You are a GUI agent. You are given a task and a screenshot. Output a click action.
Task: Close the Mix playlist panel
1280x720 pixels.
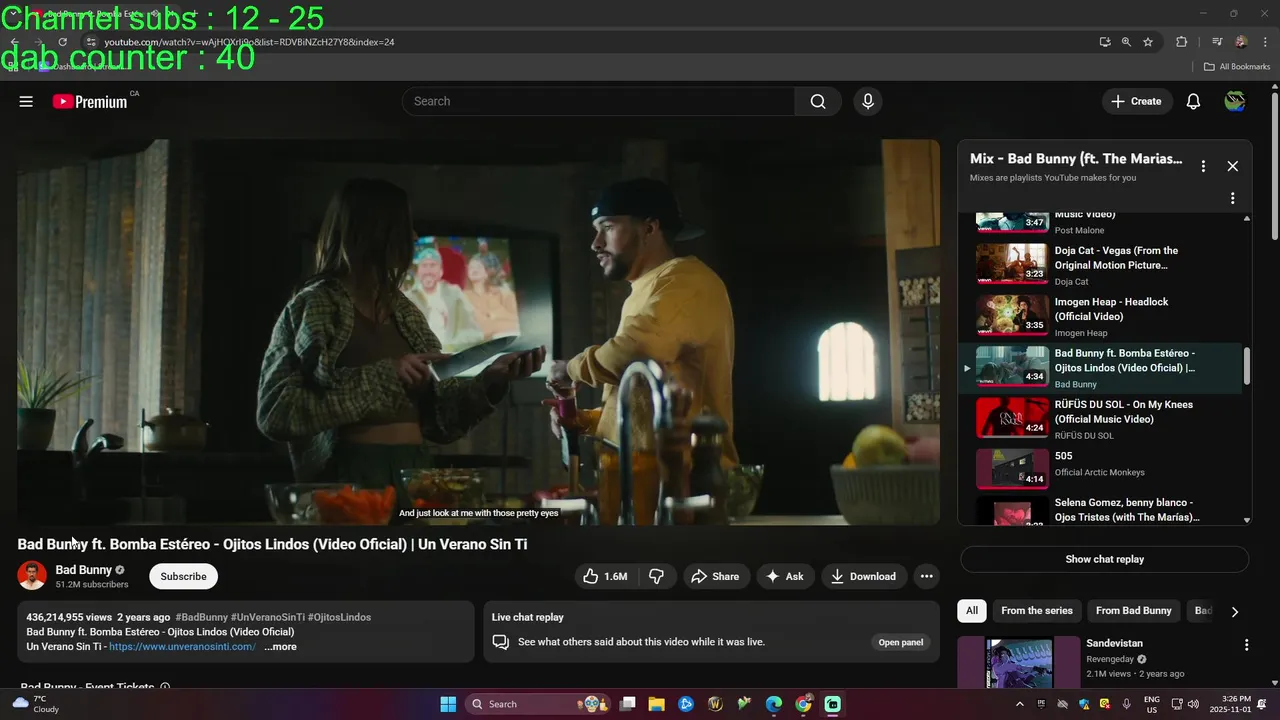point(1232,166)
